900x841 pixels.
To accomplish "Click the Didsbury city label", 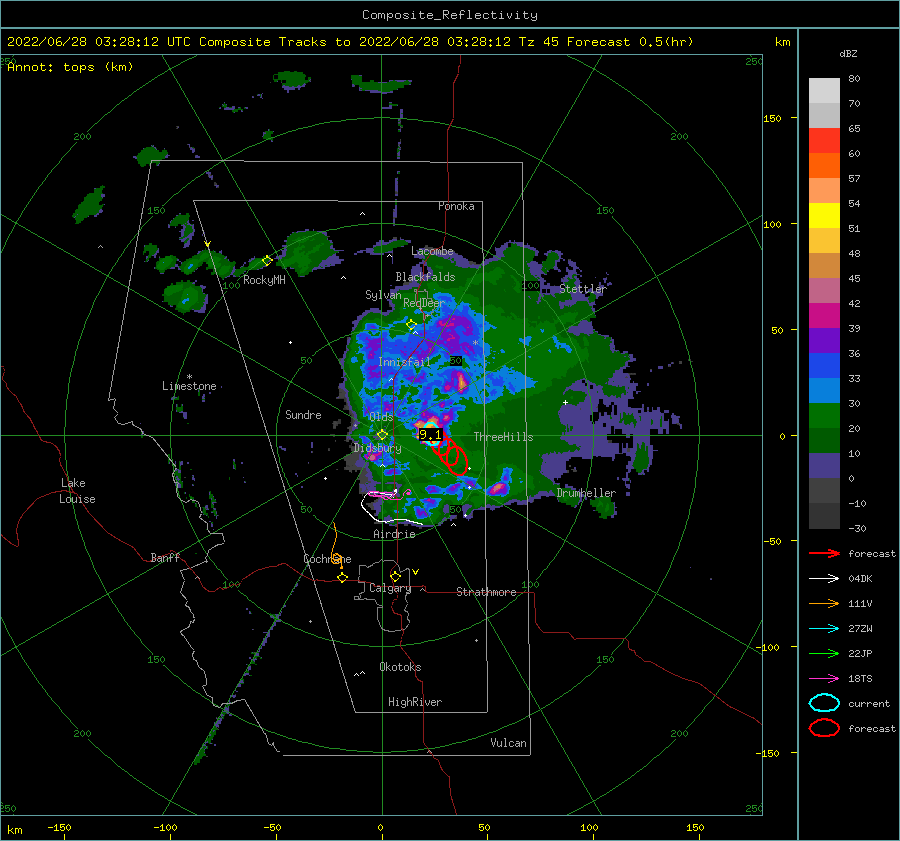I will (377, 448).
